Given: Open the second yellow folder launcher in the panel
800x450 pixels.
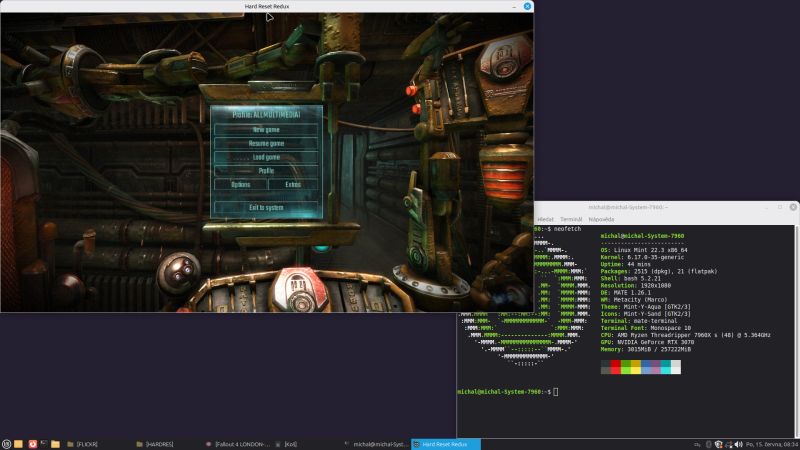Looking at the screenshot, I should click(x=56, y=444).
